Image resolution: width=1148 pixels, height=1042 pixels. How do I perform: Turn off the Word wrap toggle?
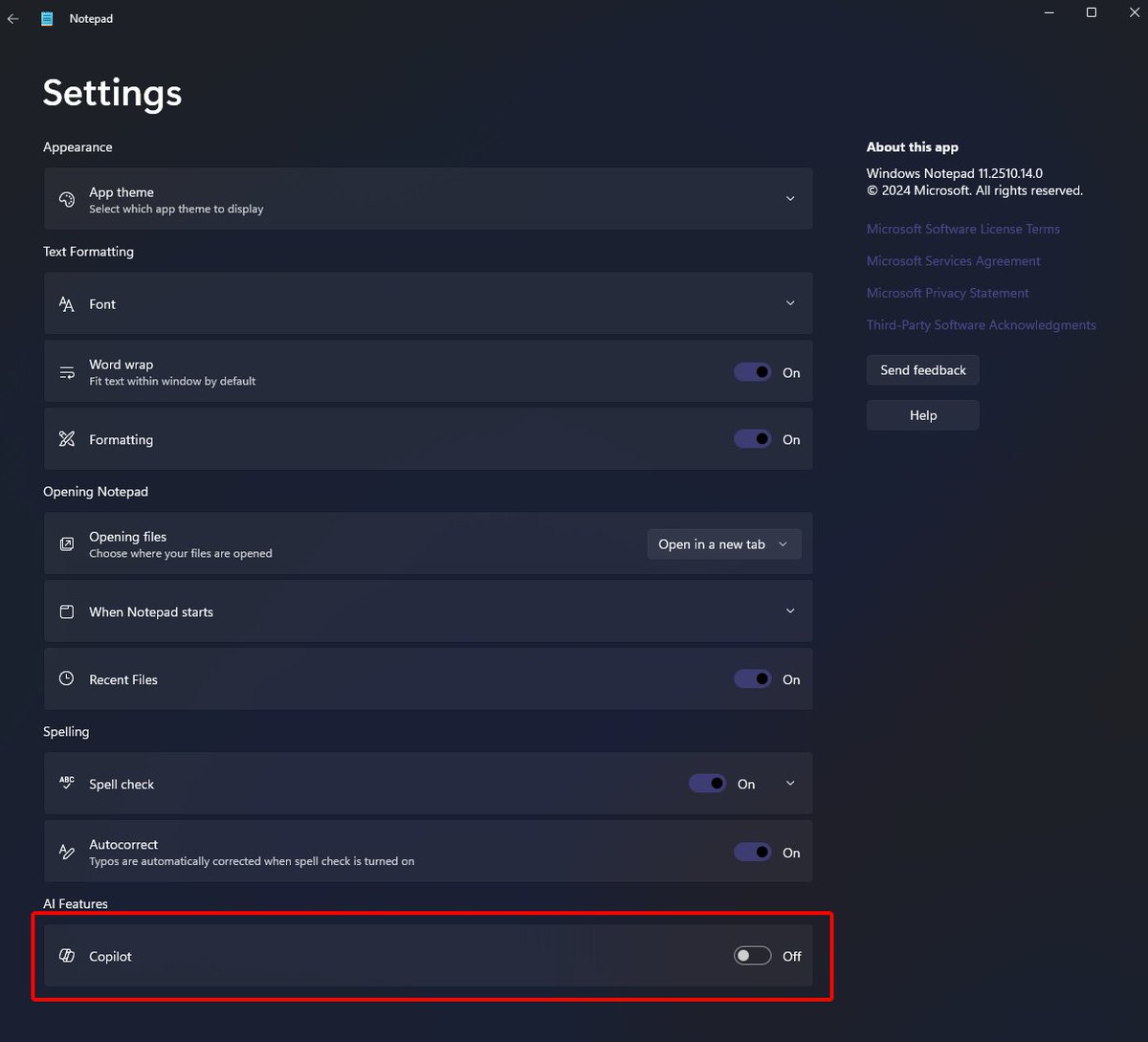pos(753,372)
